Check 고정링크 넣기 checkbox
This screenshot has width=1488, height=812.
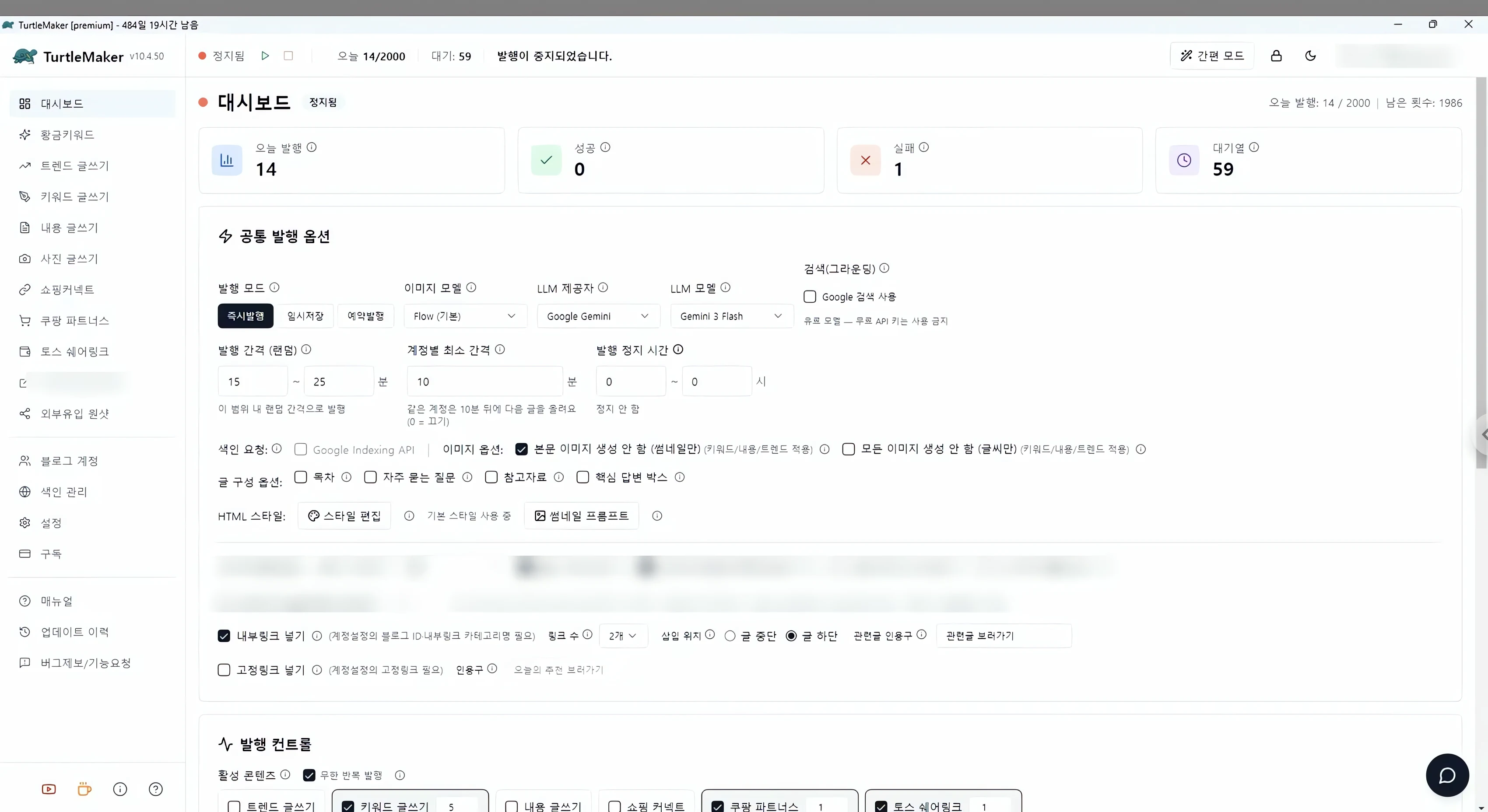(x=224, y=669)
